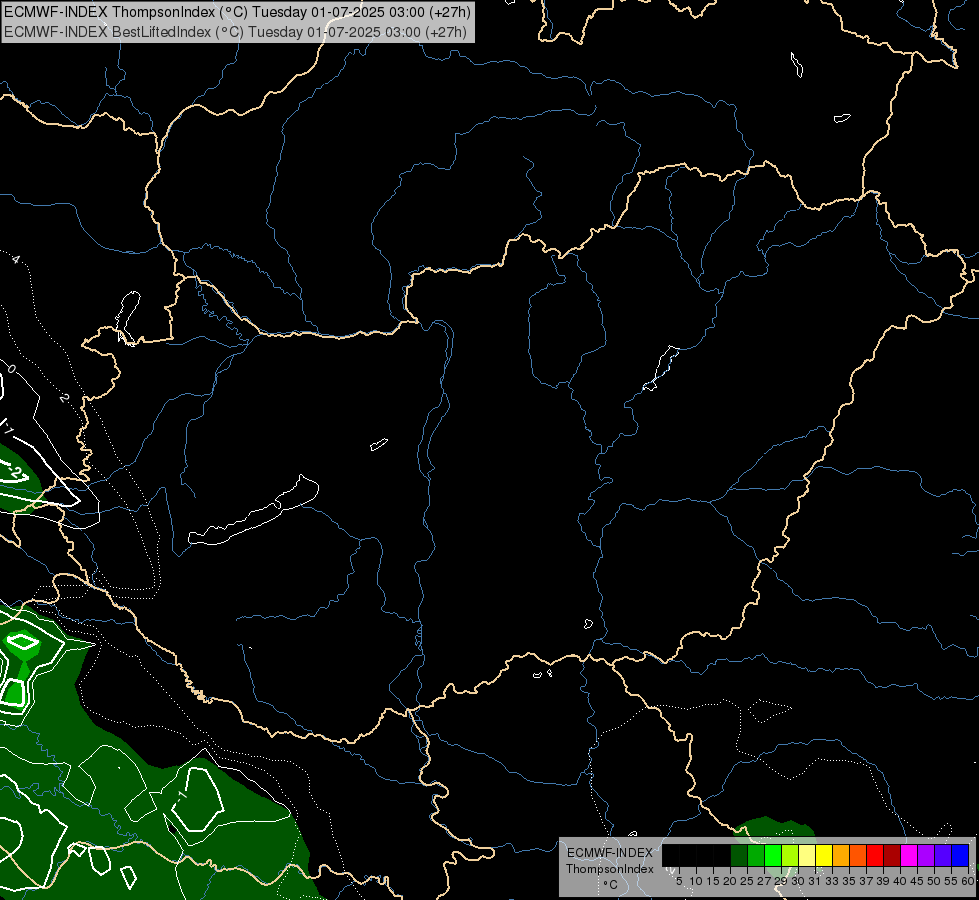The image size is (979, 900).
Task: Click the legend value 45
Action: 917,881
